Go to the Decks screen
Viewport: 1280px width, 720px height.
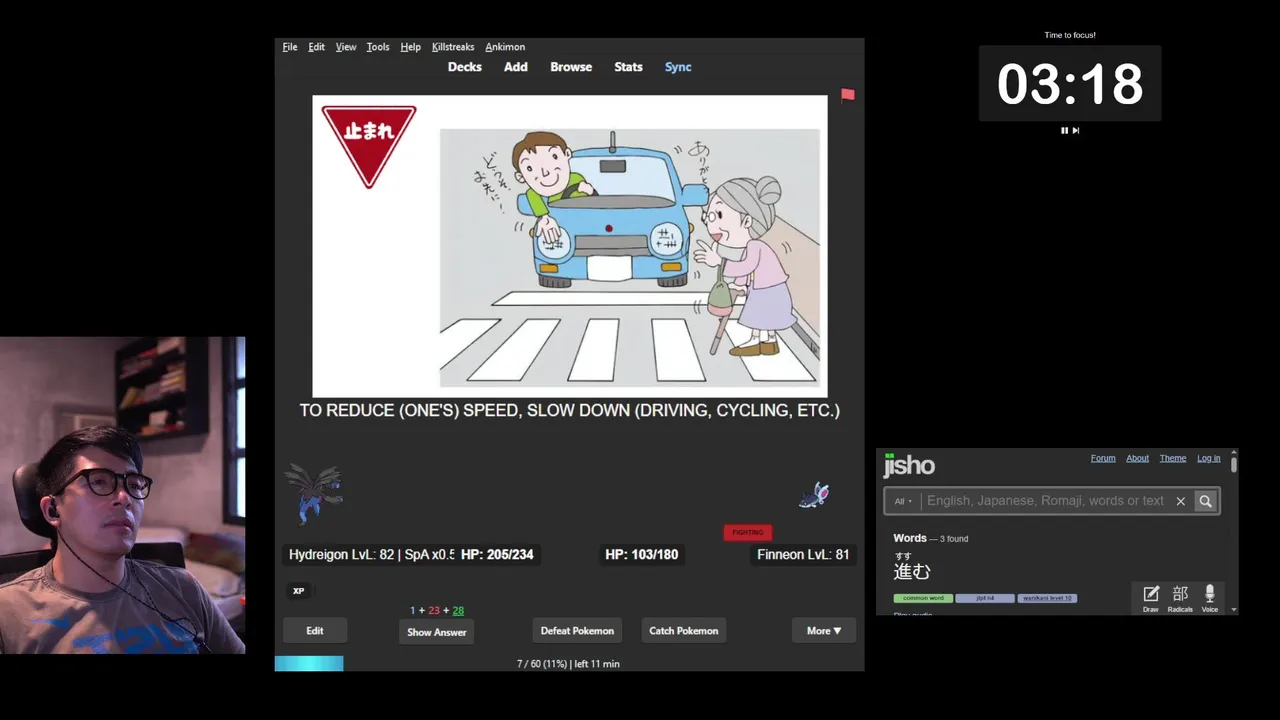[464, 67]
